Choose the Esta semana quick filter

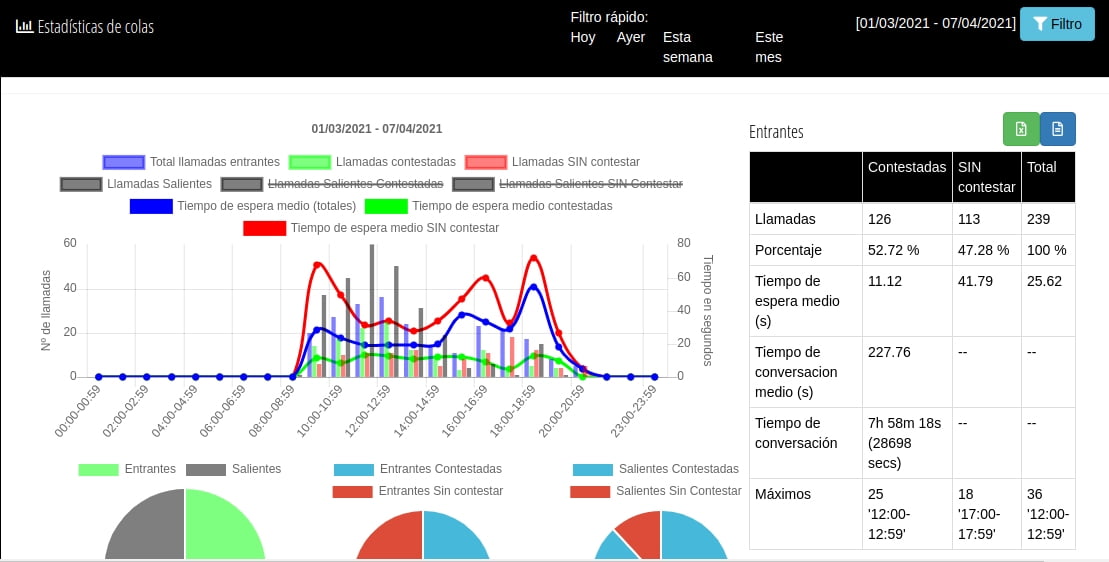pyautogui.click(x=683, y=47)
